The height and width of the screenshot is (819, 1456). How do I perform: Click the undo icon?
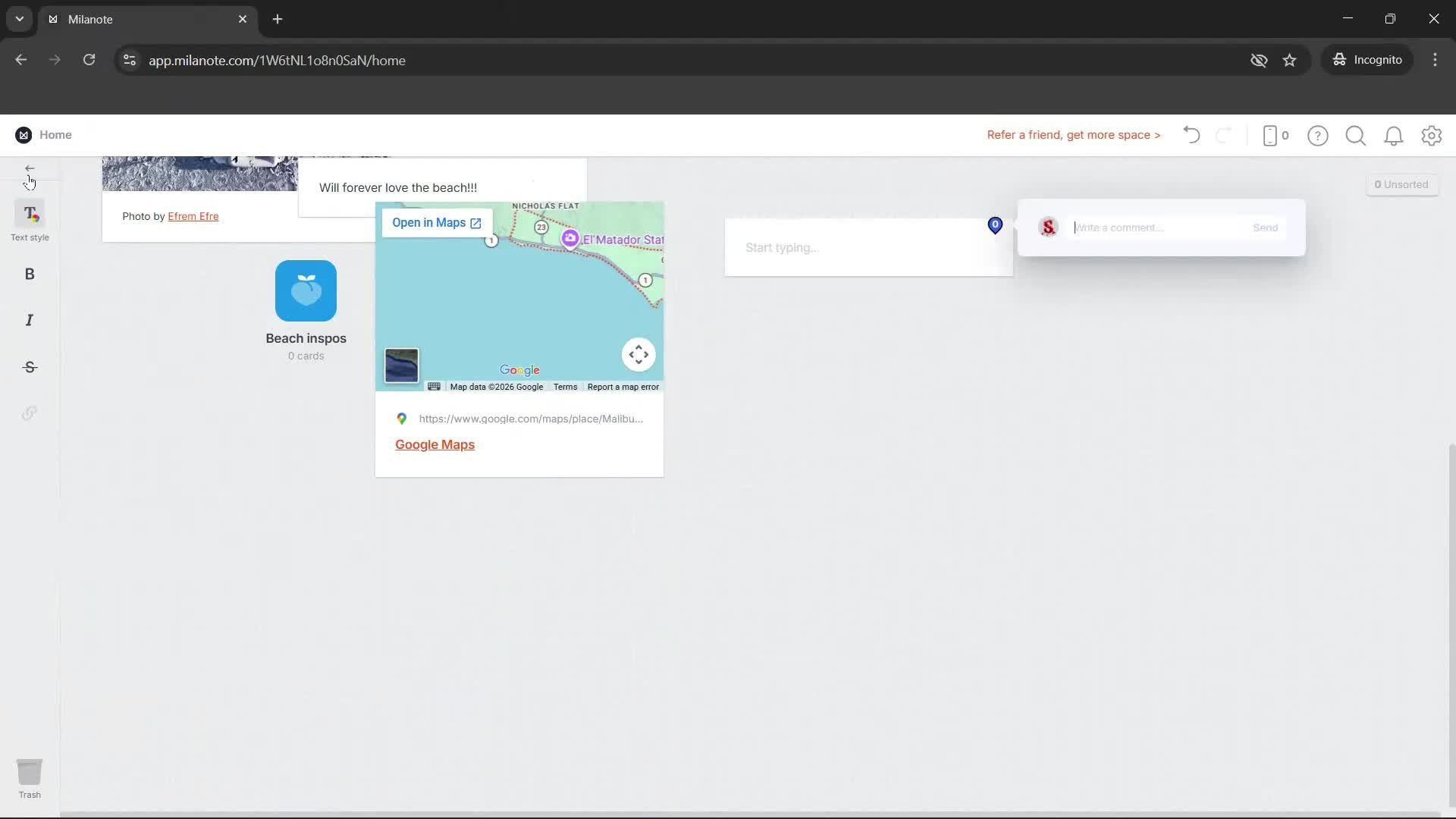click(x=1191, y=135)
